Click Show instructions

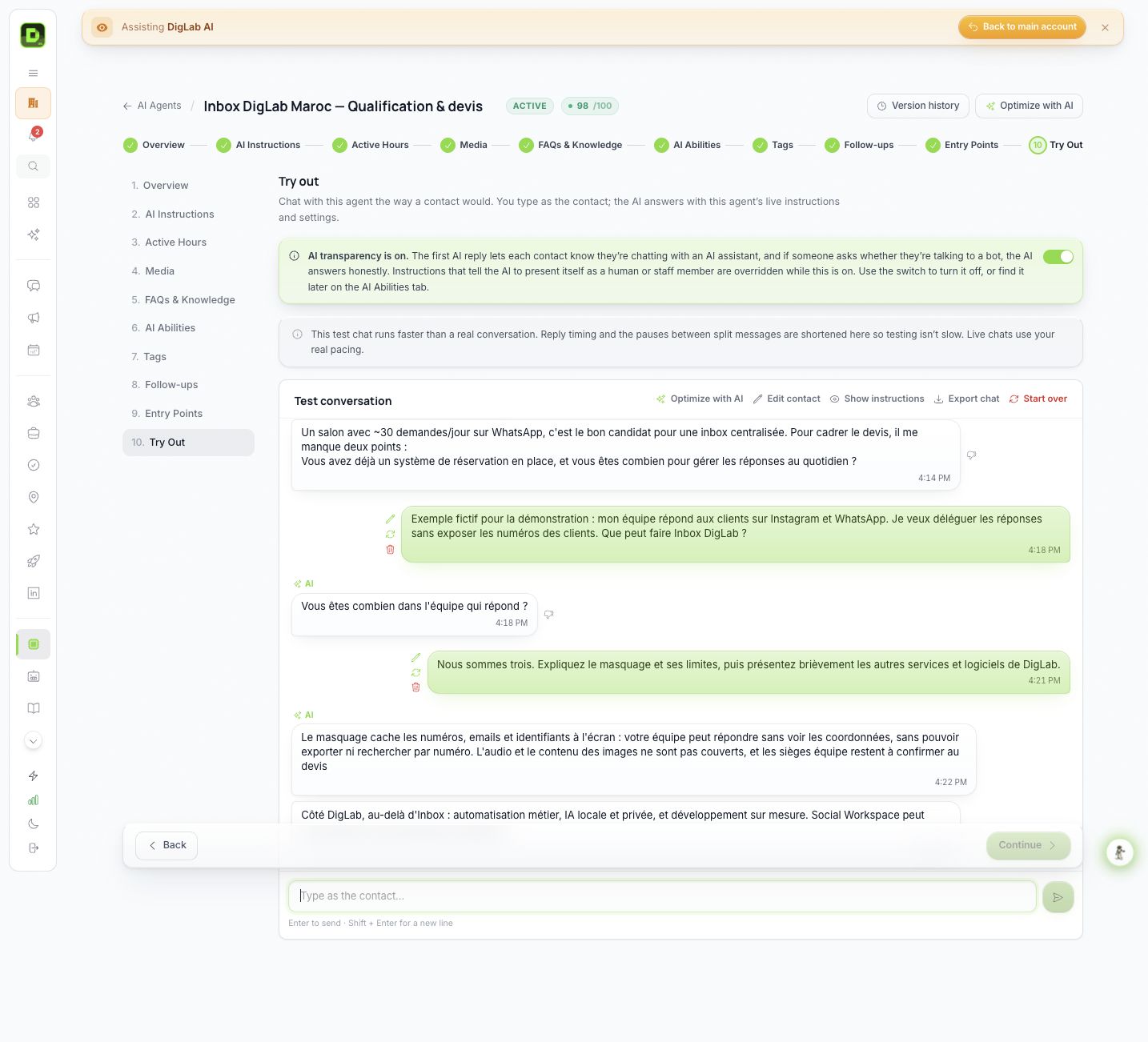[877, 399]
